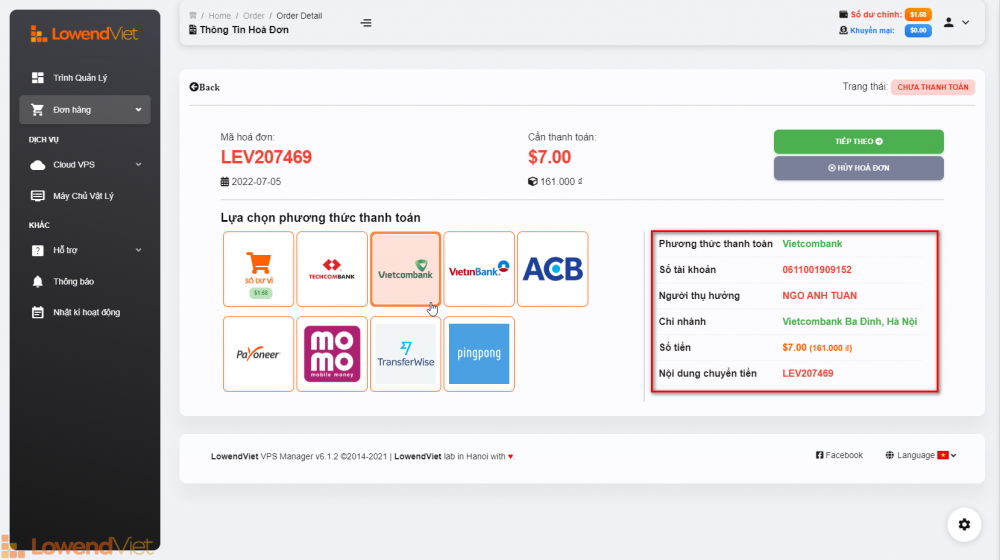Click the Vietnam flag icon
Viewport: 1000px width, 560px height.
[x=943, y=455]
